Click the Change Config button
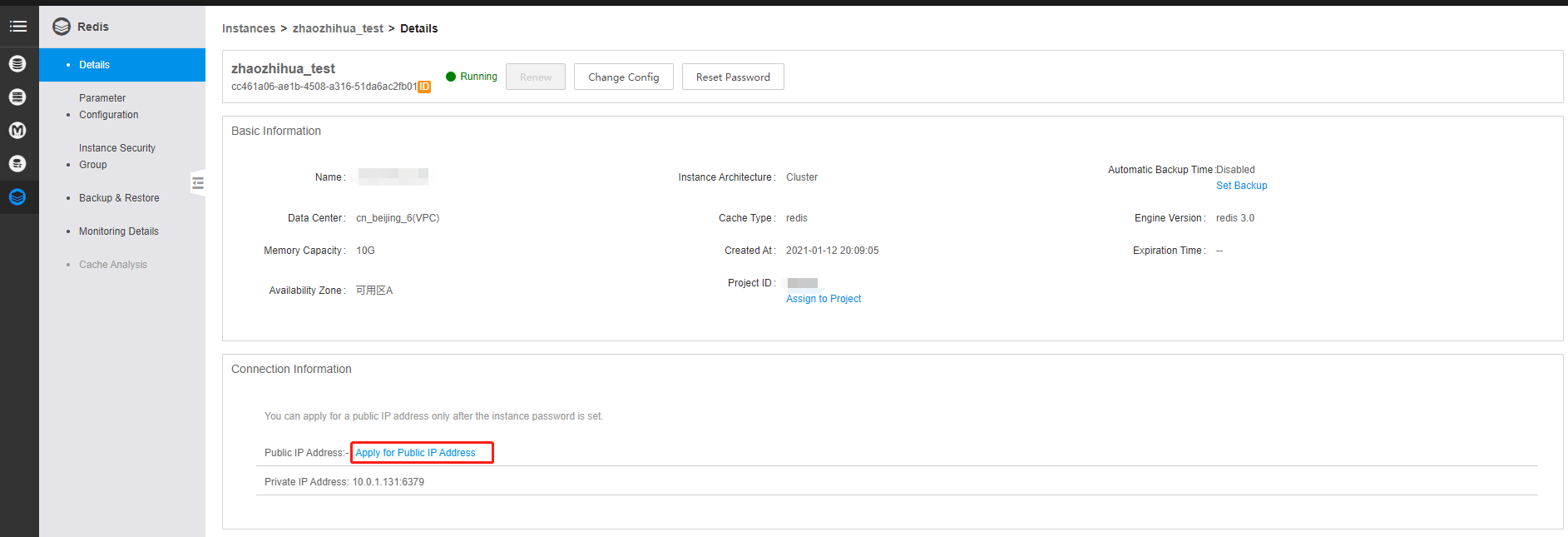 click(x=624, y=77)
